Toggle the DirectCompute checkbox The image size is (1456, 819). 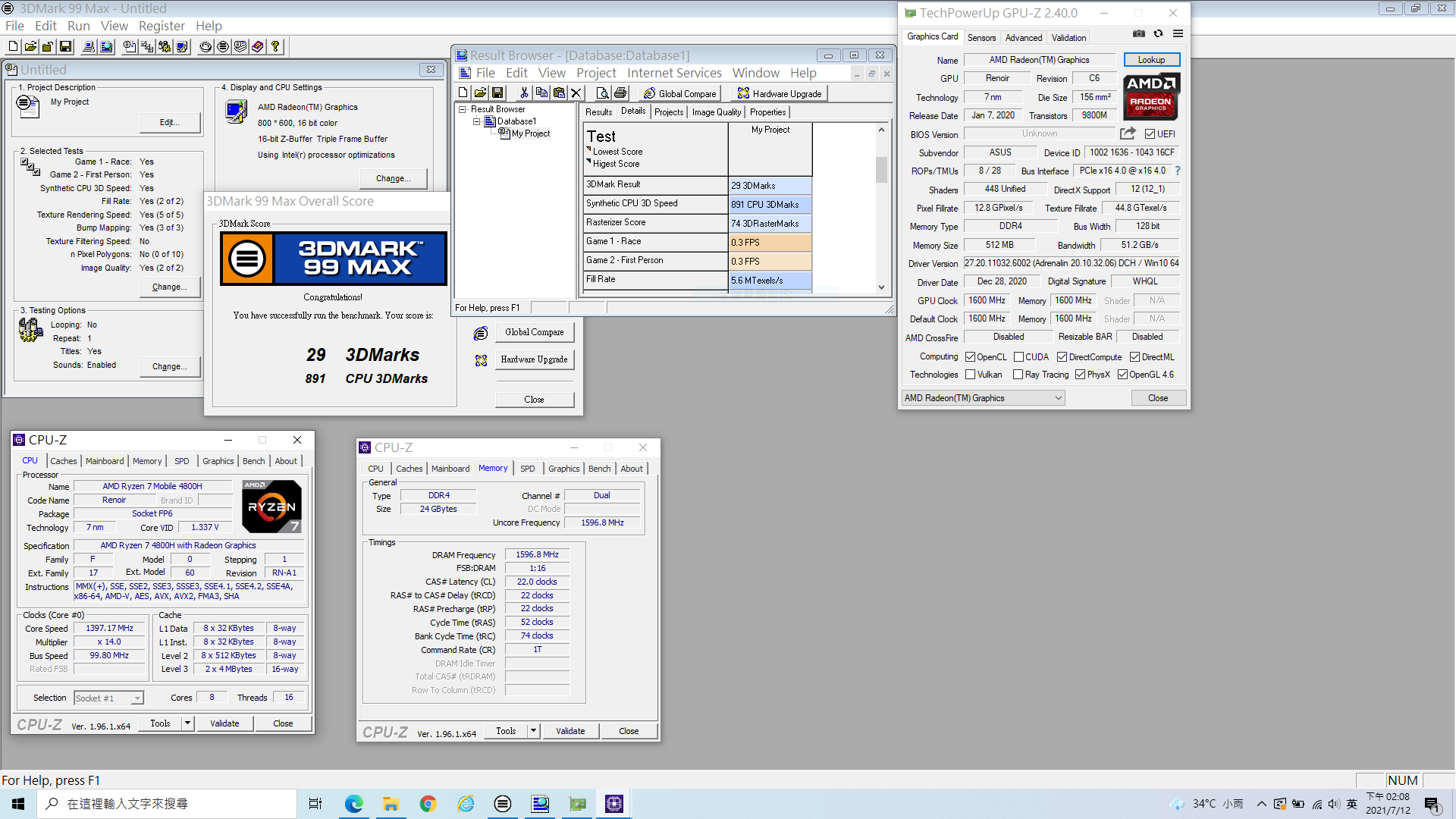click(x=1062, y=357)
